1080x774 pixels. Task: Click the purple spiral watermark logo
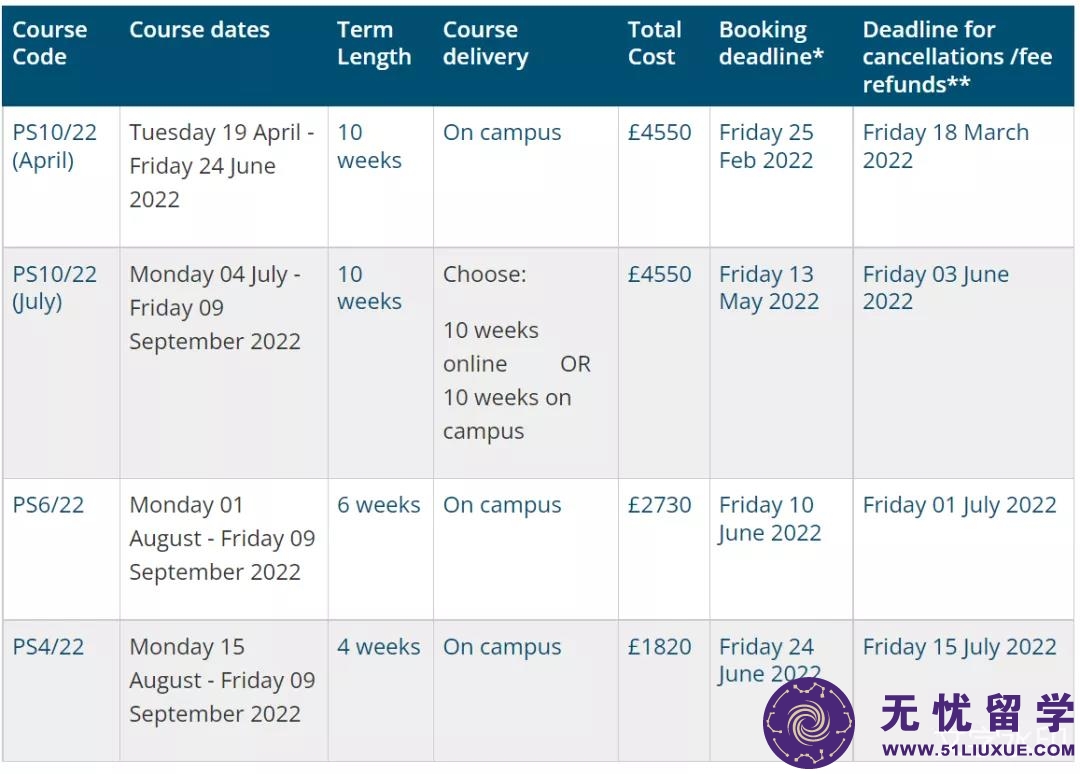pos(809,723)
